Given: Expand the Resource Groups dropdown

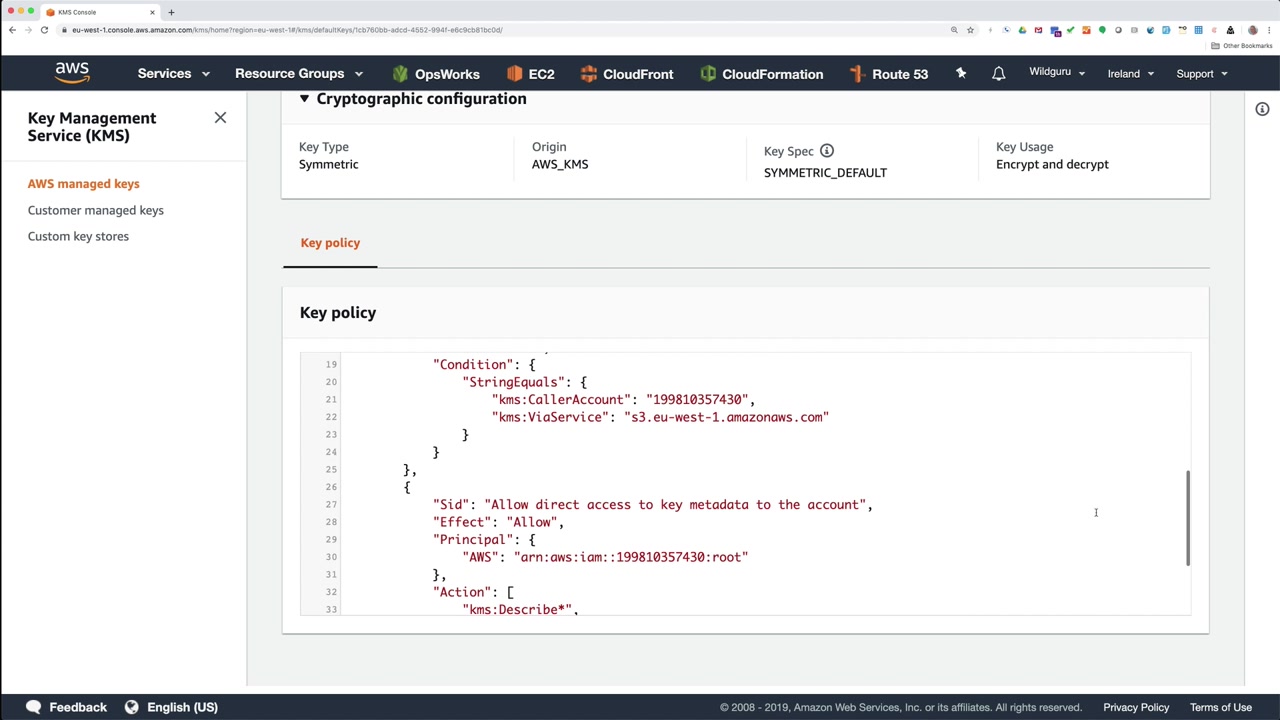Looking at the screenshot, I should click(x=298, y=74).
